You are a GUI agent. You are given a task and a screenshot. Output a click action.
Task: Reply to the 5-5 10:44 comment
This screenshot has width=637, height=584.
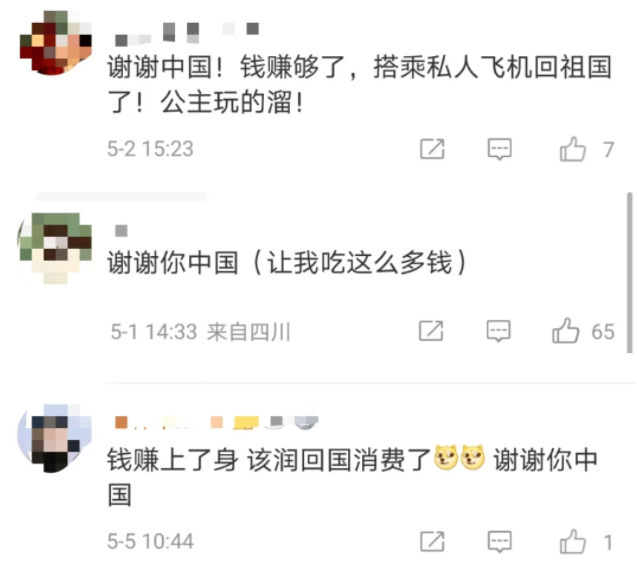point(499,542)
